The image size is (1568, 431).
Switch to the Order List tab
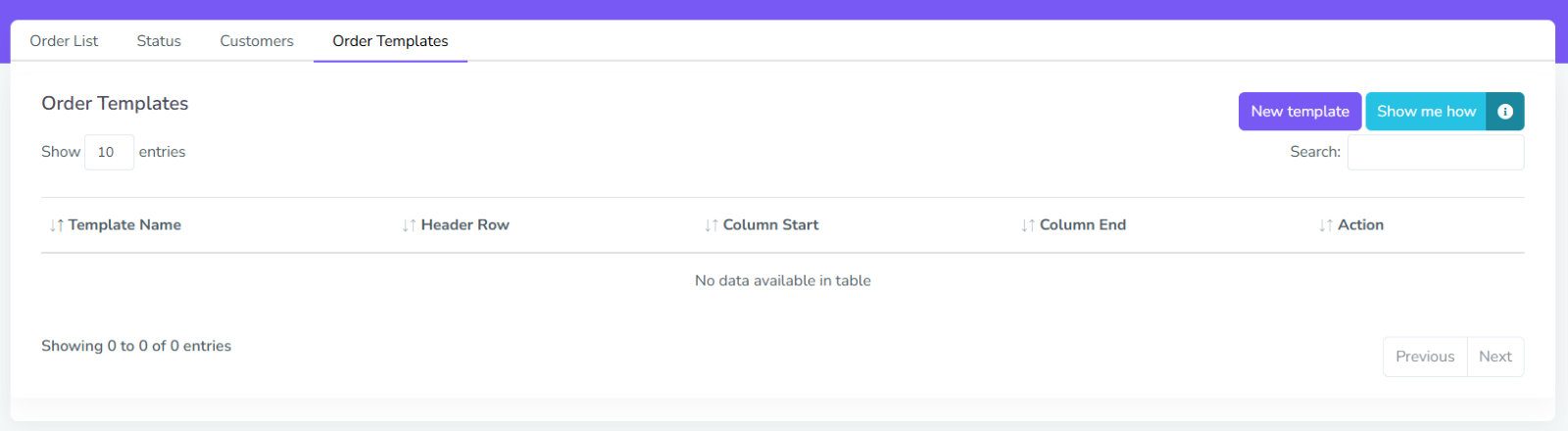tap(64, 41)
